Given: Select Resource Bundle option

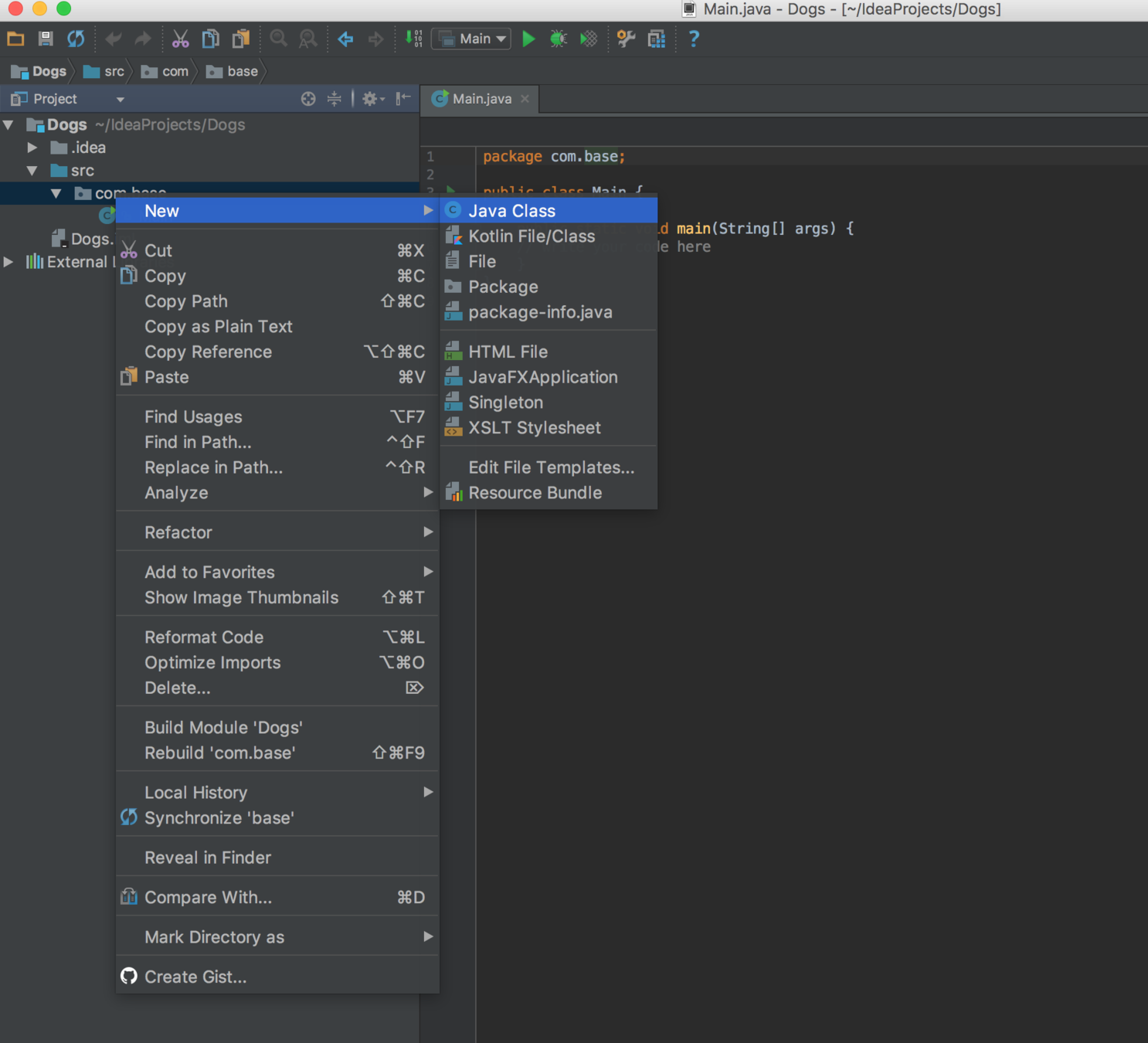Looking at the screenshot, I should (549, 493).
